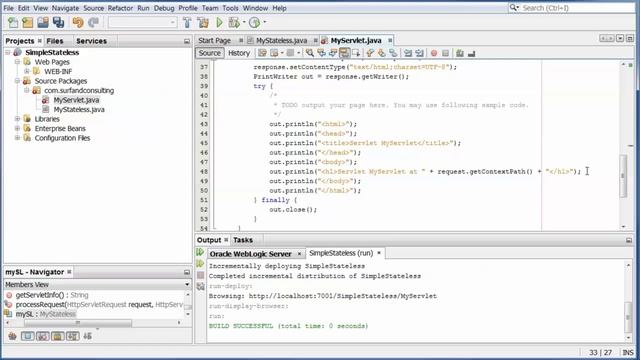Click the Output settings icon below Stop
The width and height of the screenshot is (640, 360).
point(200,287)
